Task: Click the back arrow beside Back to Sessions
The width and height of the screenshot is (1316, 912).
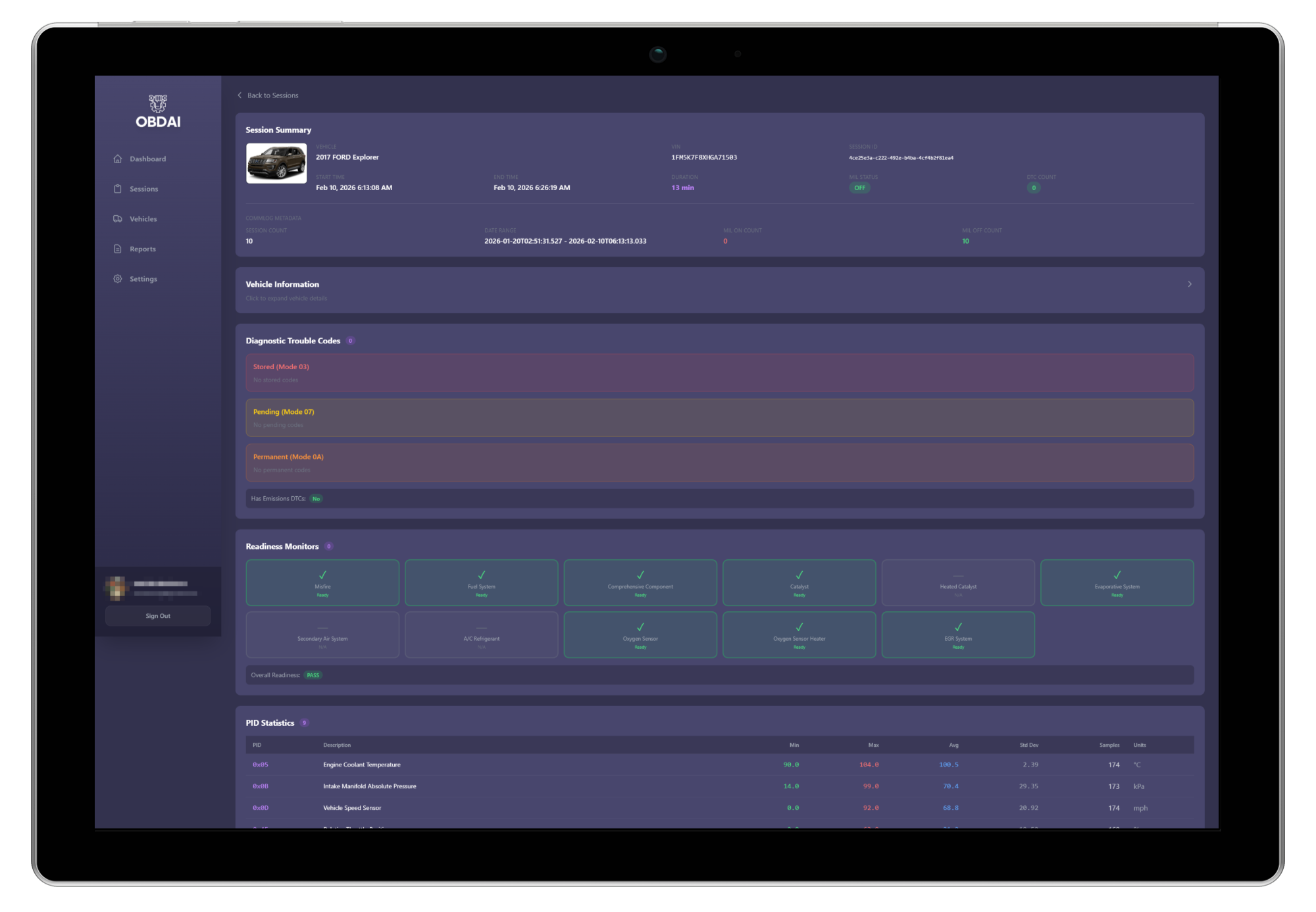Action: pos(240,95)
